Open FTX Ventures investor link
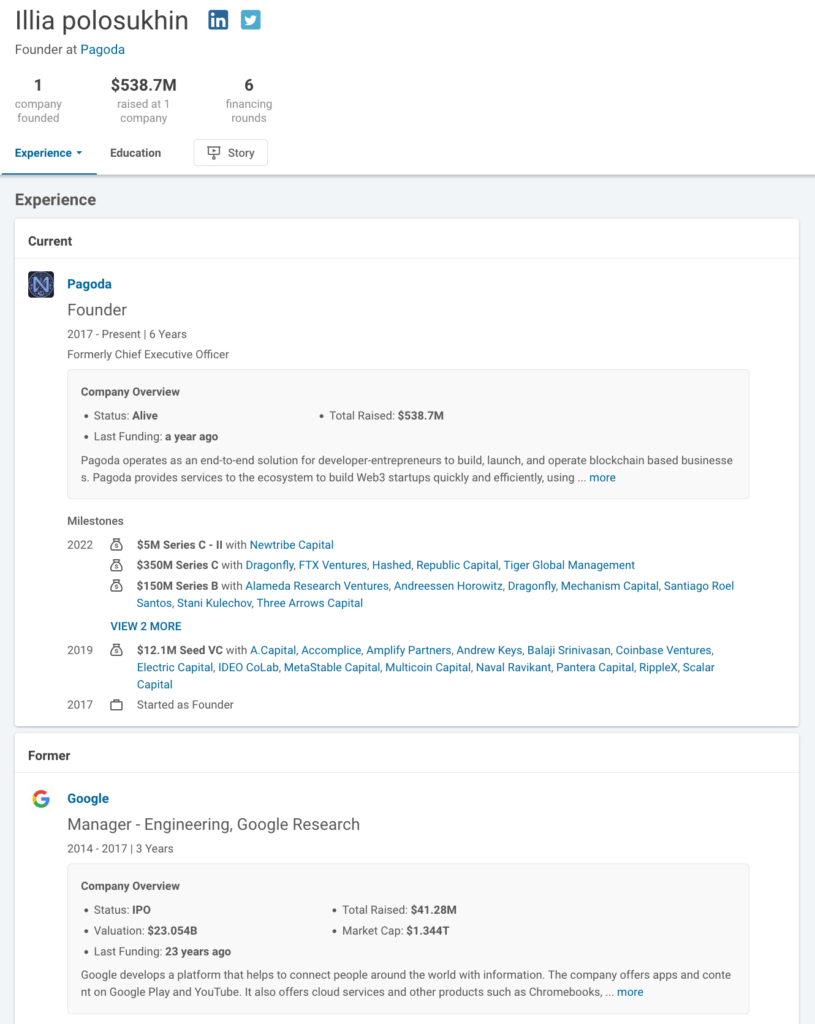 tap(332, 565)
